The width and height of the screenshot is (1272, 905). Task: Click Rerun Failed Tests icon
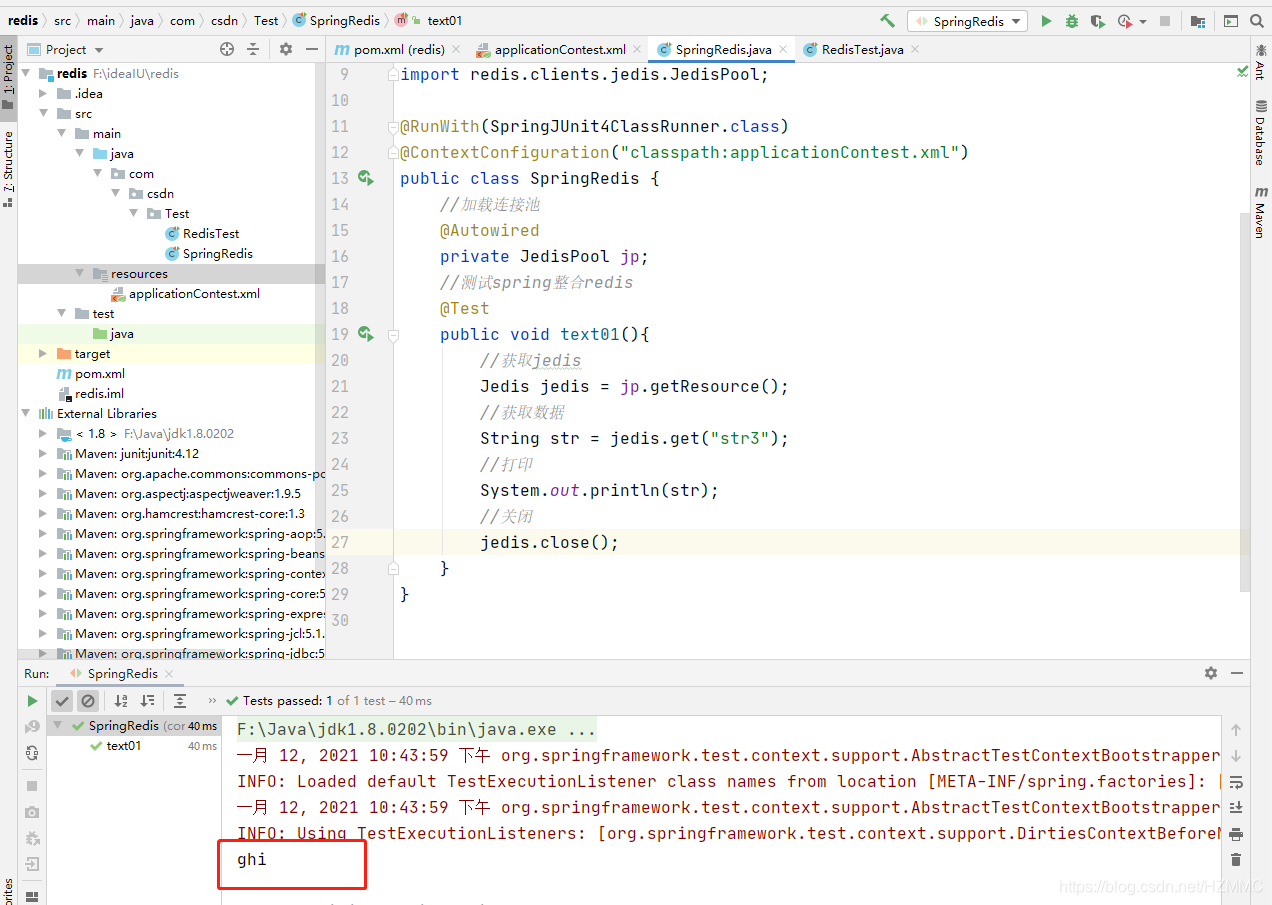[32, 727]
